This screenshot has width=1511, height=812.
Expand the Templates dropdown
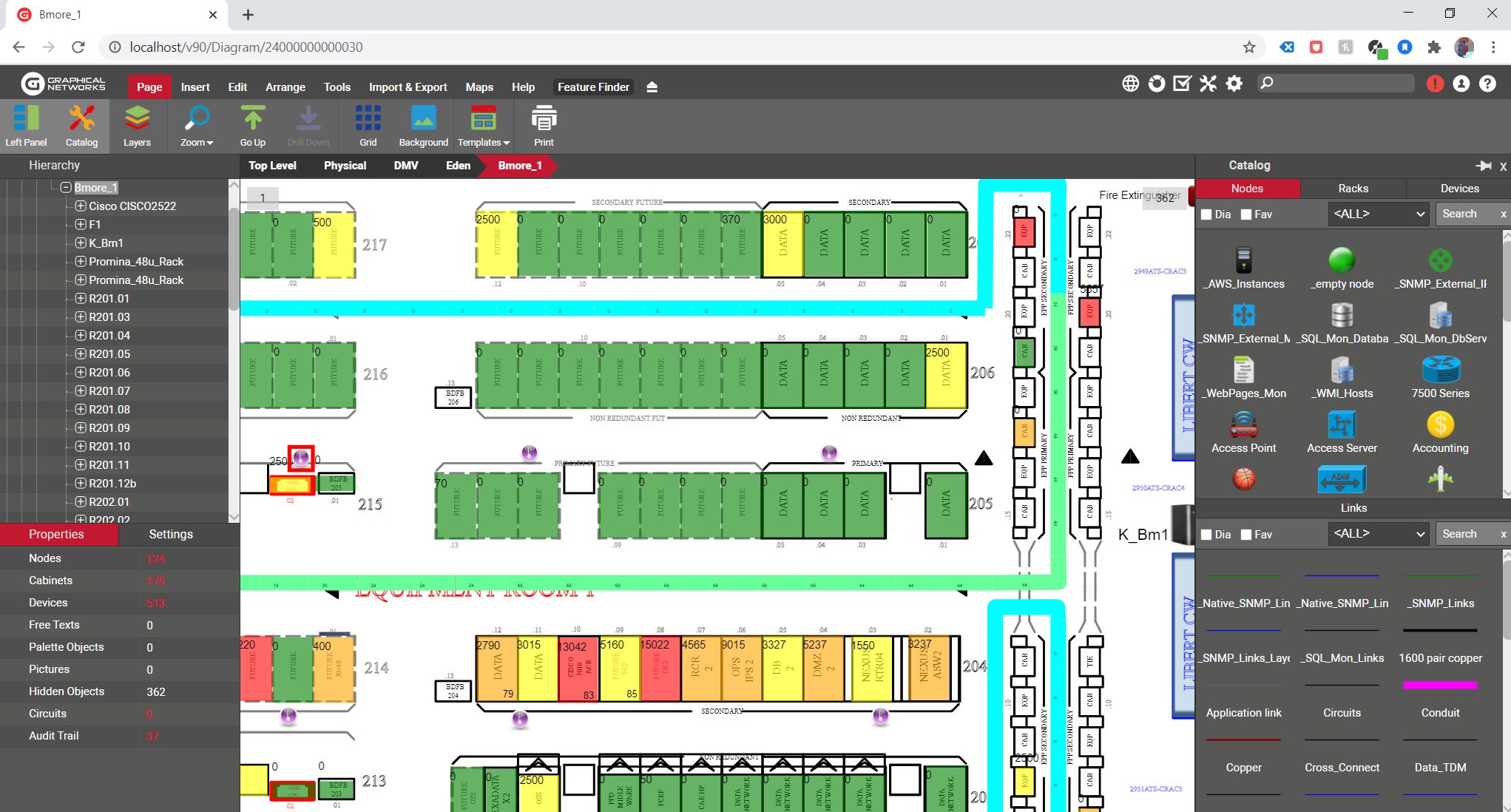click(484, 125)
